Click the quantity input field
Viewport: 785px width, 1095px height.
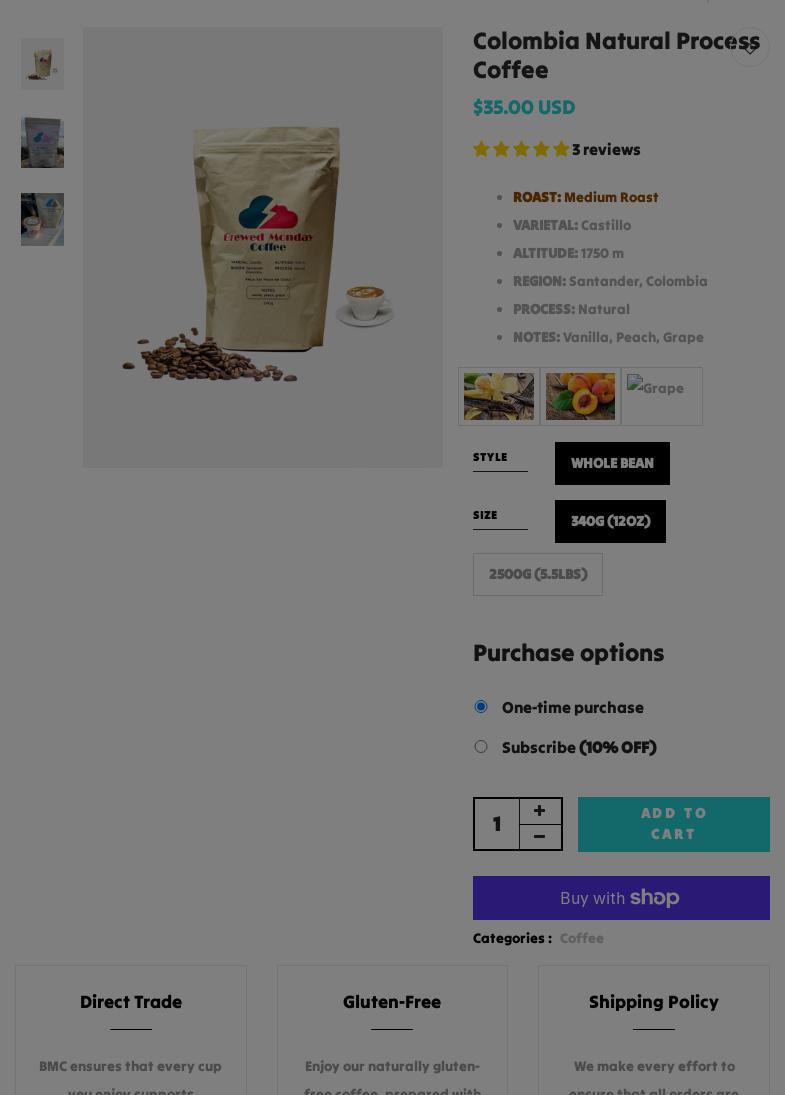pyautogui.click(x=497, y=824)
